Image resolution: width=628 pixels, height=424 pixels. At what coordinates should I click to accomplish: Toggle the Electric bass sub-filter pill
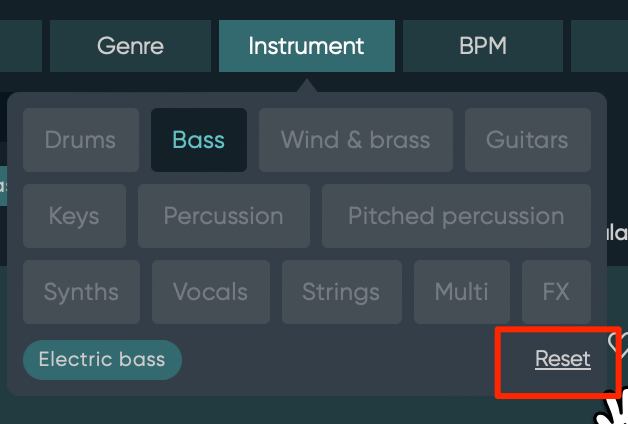coord(103,360)
